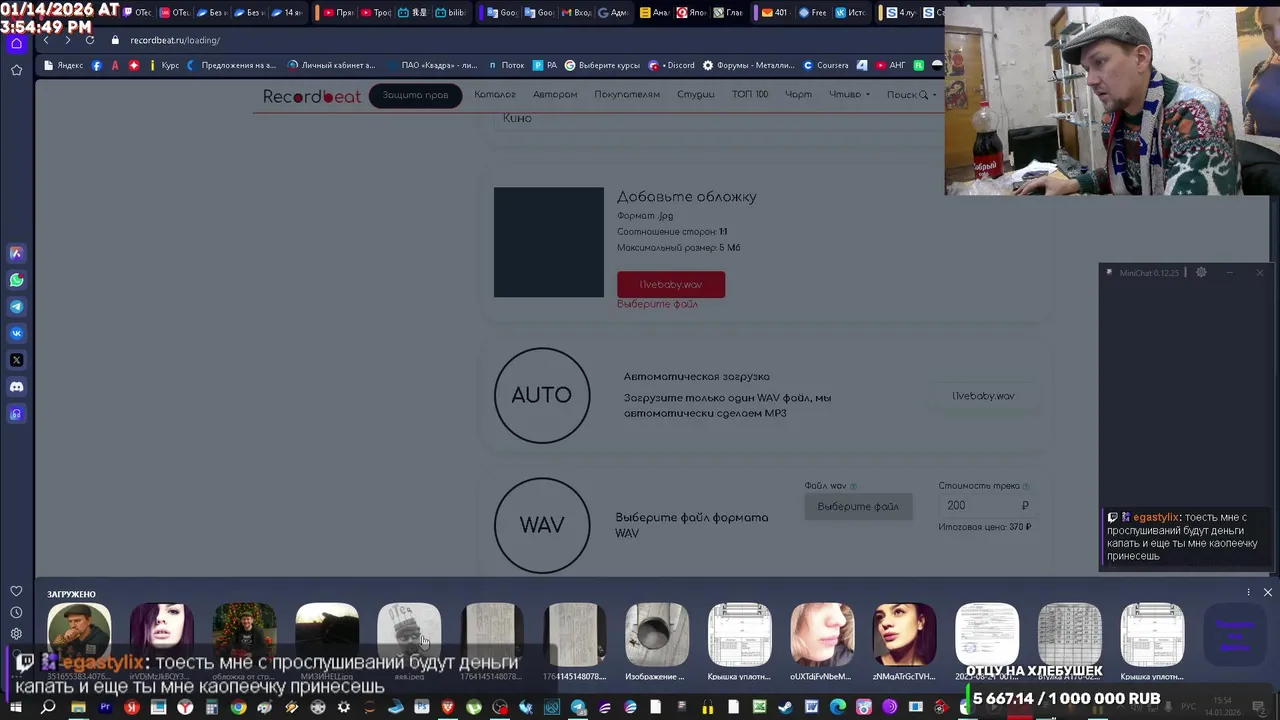Image resolution: width=1280 pixels, height=720 pixels.
Task: Expand the Чтиво dropdown menu
Action: click(x=849, y=95)
